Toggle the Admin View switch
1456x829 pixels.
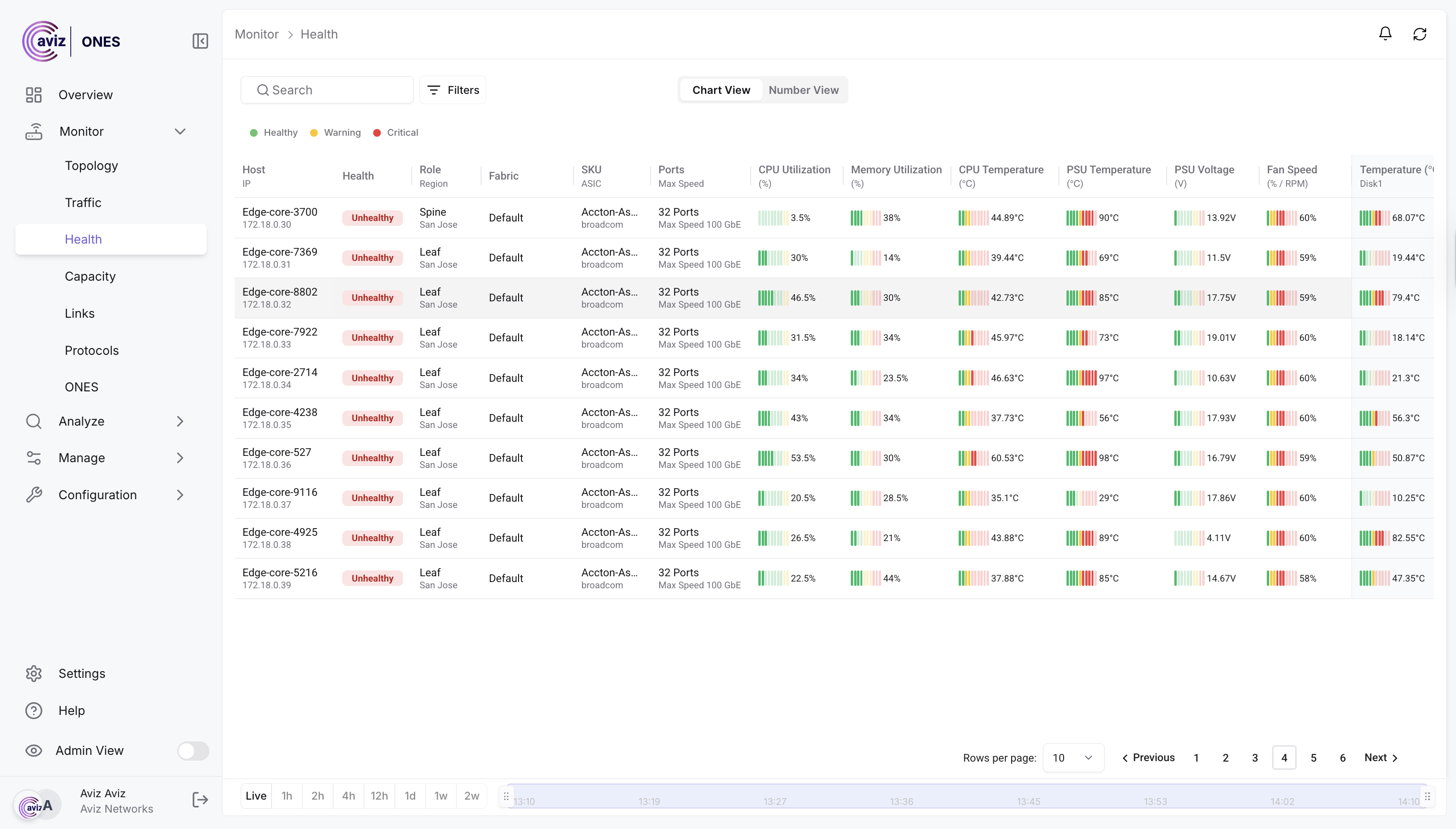pyautogui.click(x=193, y=751)
